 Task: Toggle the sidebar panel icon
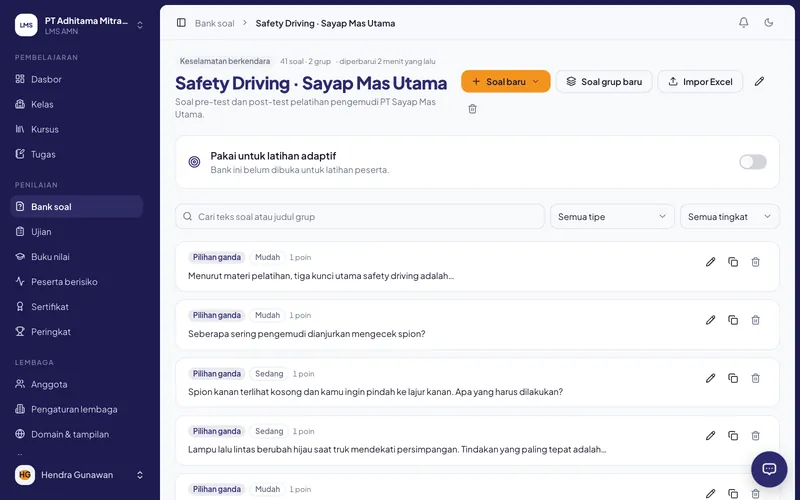tap(181, 23)
